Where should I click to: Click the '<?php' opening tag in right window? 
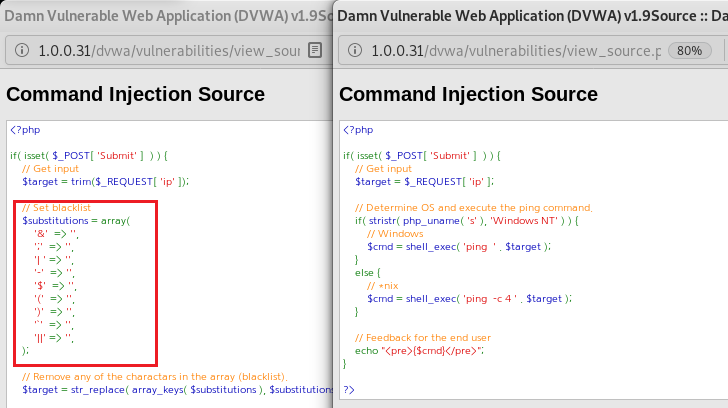point(358,130)
